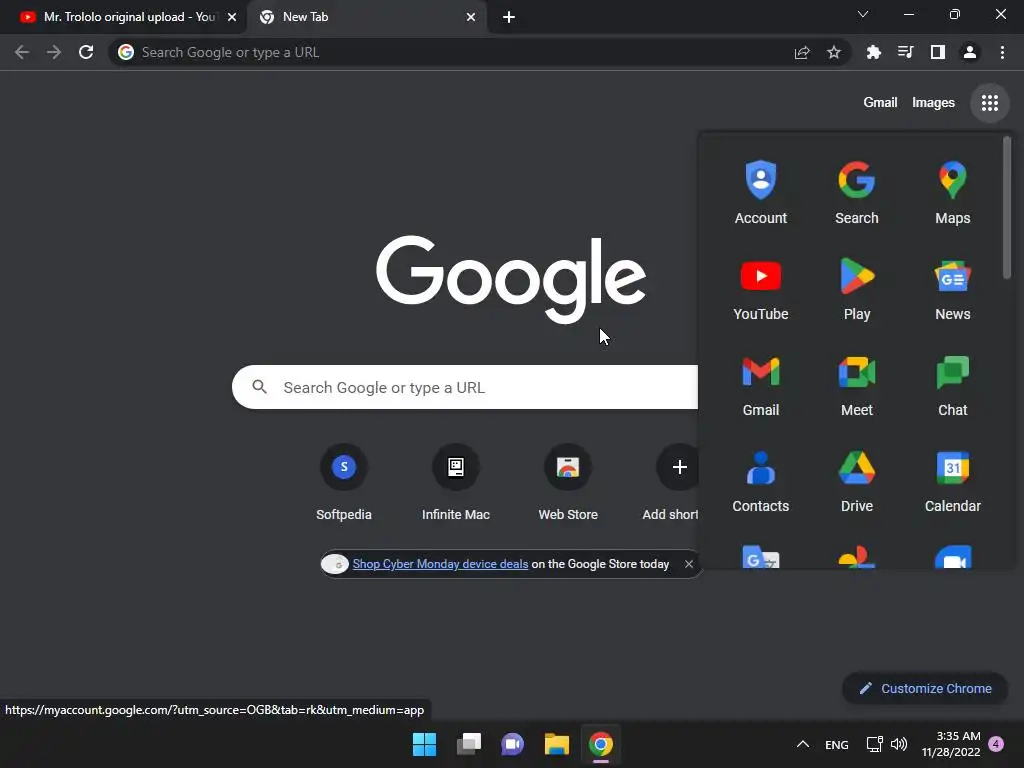Viewport: 1024px width, 768px height.
Task: Open the Infinite Mac shortcut
Action: pos(455,483)
